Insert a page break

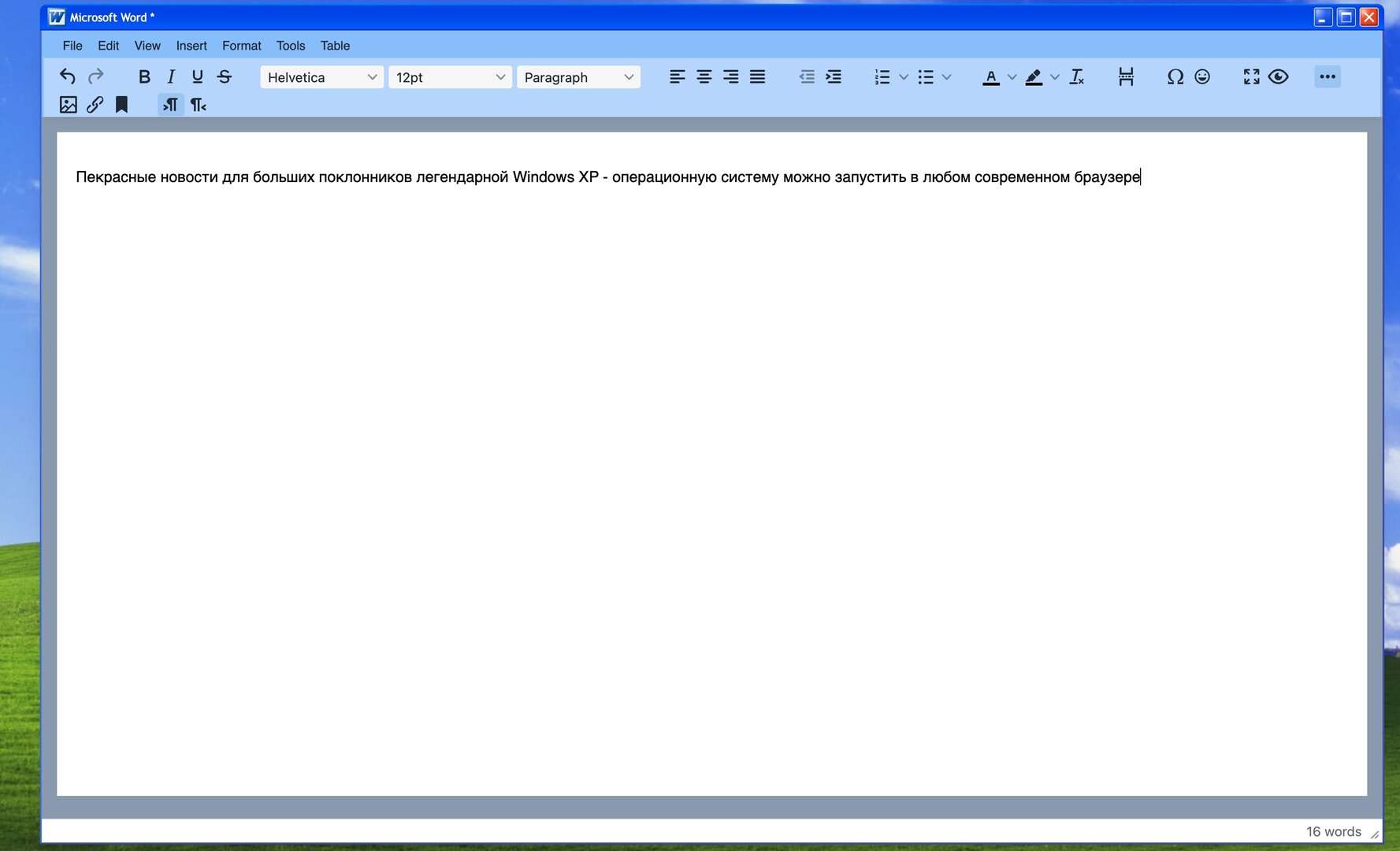1127,76
